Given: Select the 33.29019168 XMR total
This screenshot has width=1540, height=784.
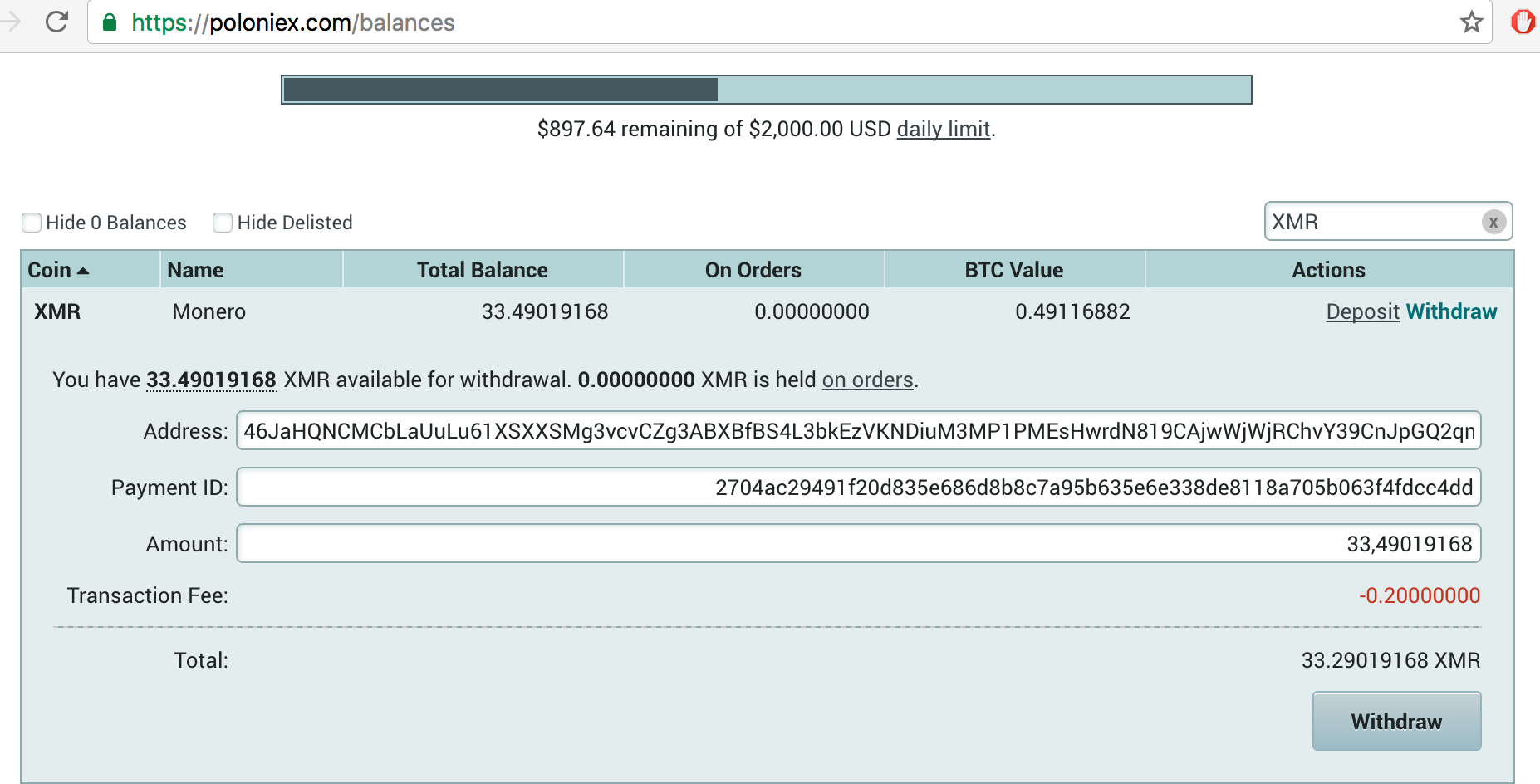Looking at the screenshot, I should (x=1390, y=660).
